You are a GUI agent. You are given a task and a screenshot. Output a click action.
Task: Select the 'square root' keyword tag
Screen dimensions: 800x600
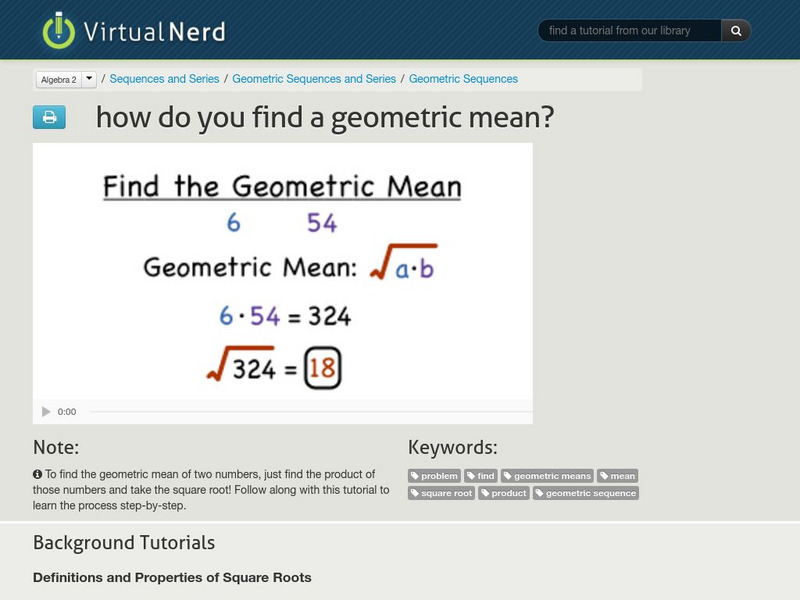(441, 492)
